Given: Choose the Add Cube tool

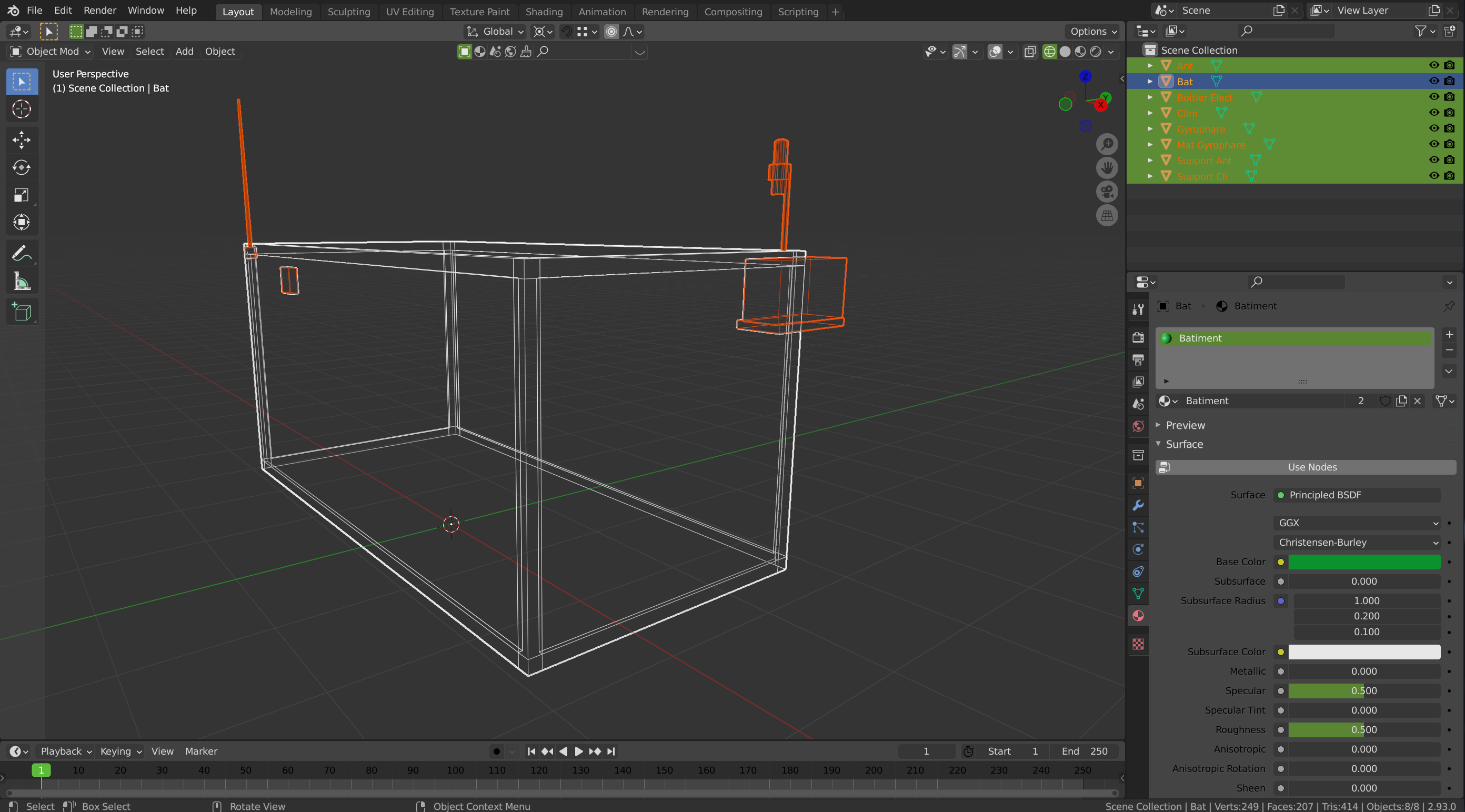Looking at the screenshot, I should click(x=22, y=312).
